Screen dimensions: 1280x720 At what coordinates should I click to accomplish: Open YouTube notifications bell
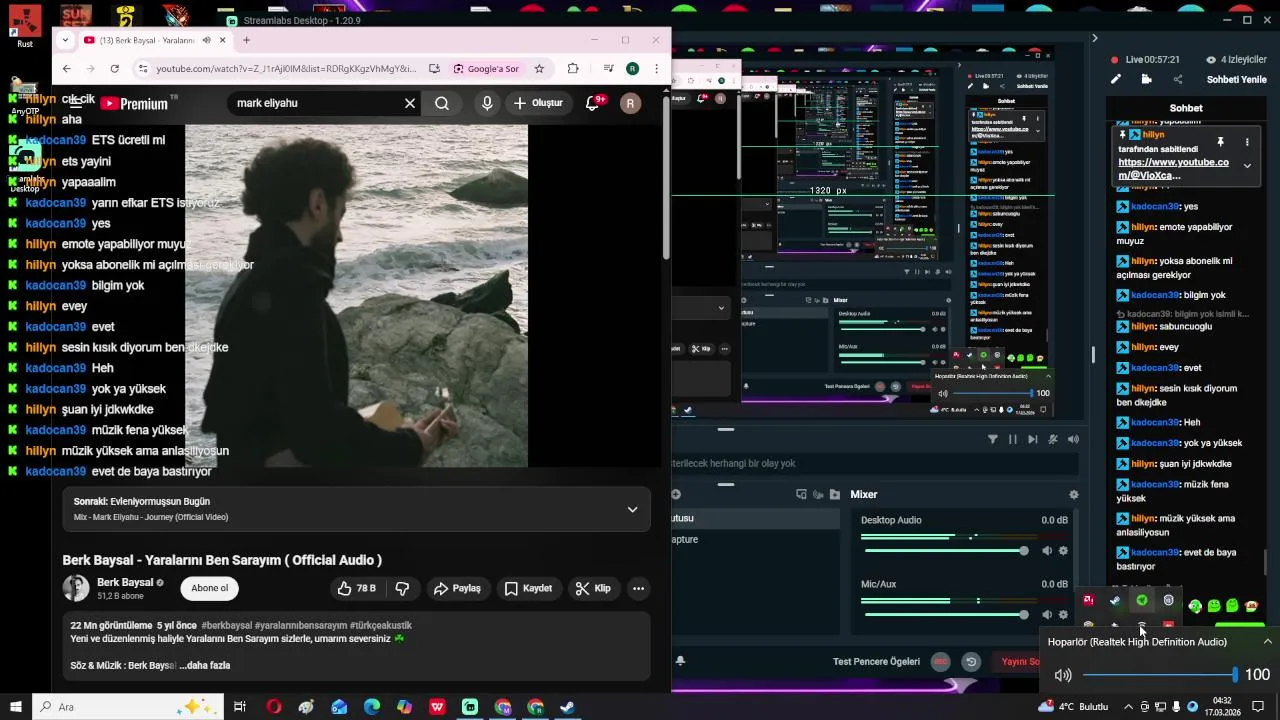592,103
